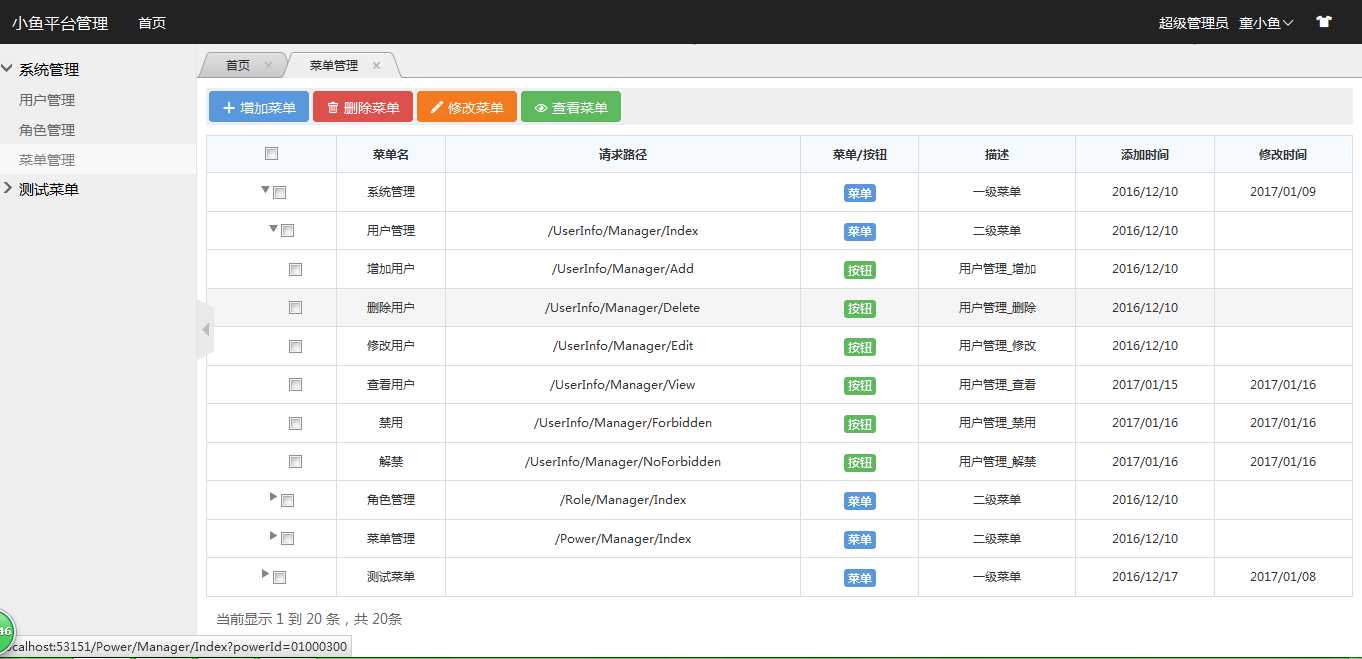The image size is (1362, 659).
Task: Check the 系统管理 row checkbox
Action: [280, 192]
